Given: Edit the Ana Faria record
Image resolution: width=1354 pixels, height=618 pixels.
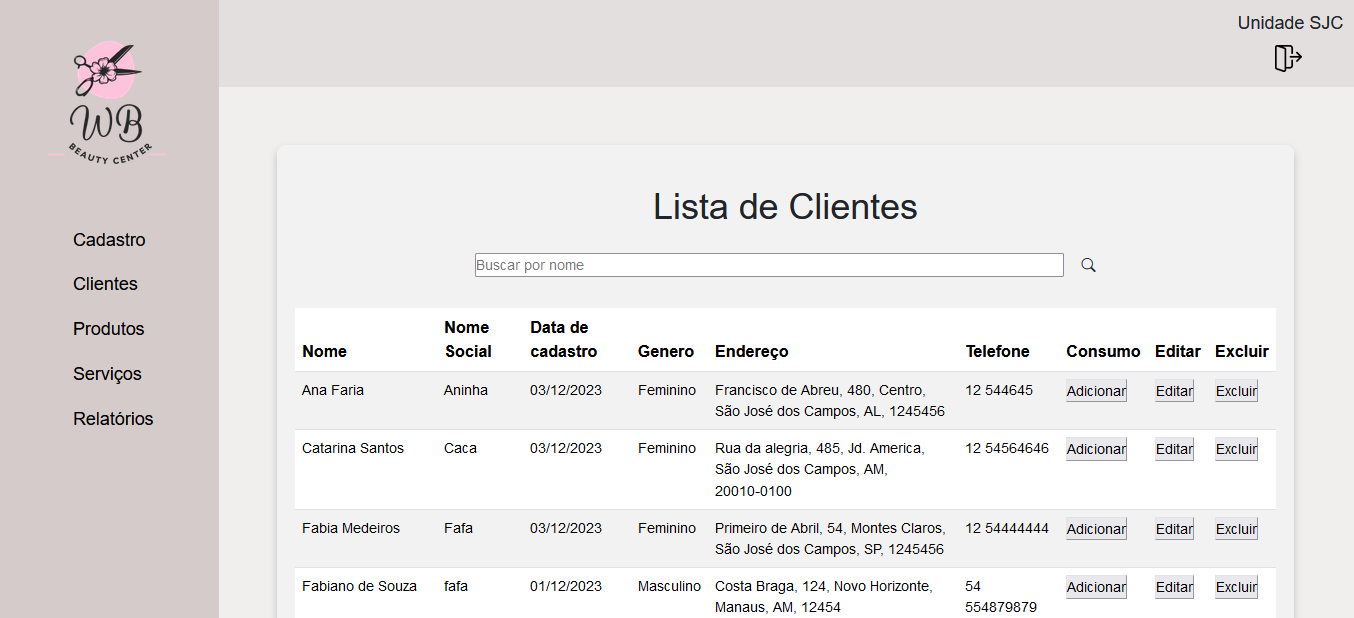Looking at the screenshot, I should (1174, 391).
